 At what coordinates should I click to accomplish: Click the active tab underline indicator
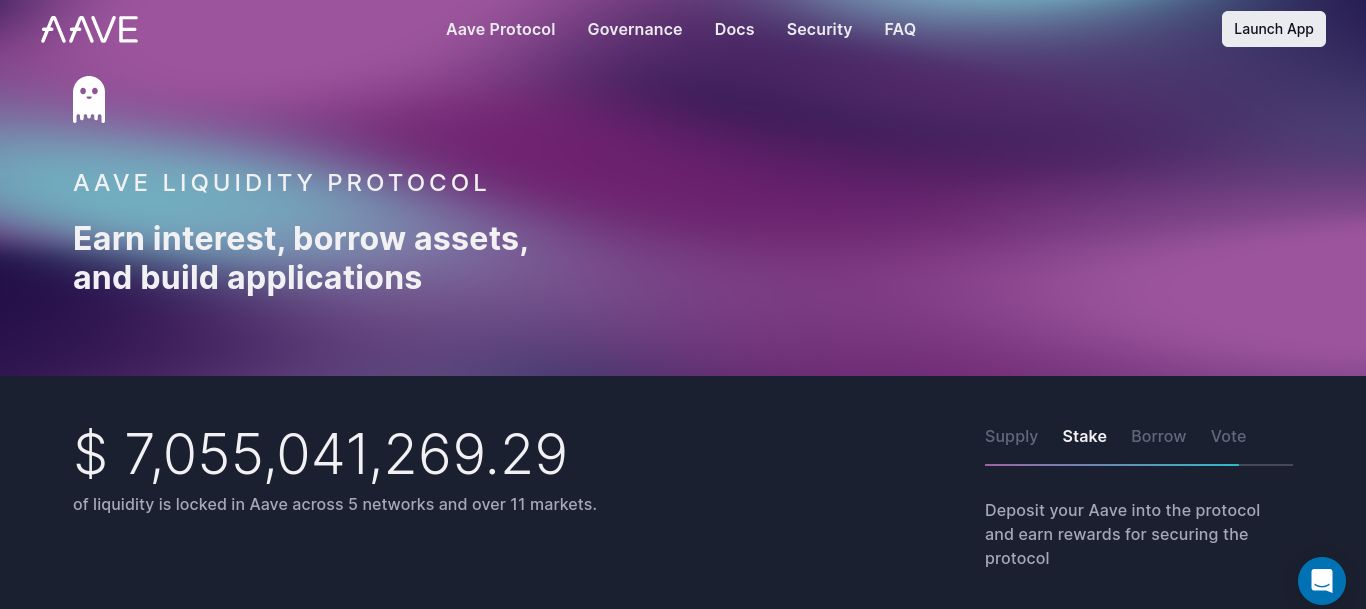[1112, 465]
